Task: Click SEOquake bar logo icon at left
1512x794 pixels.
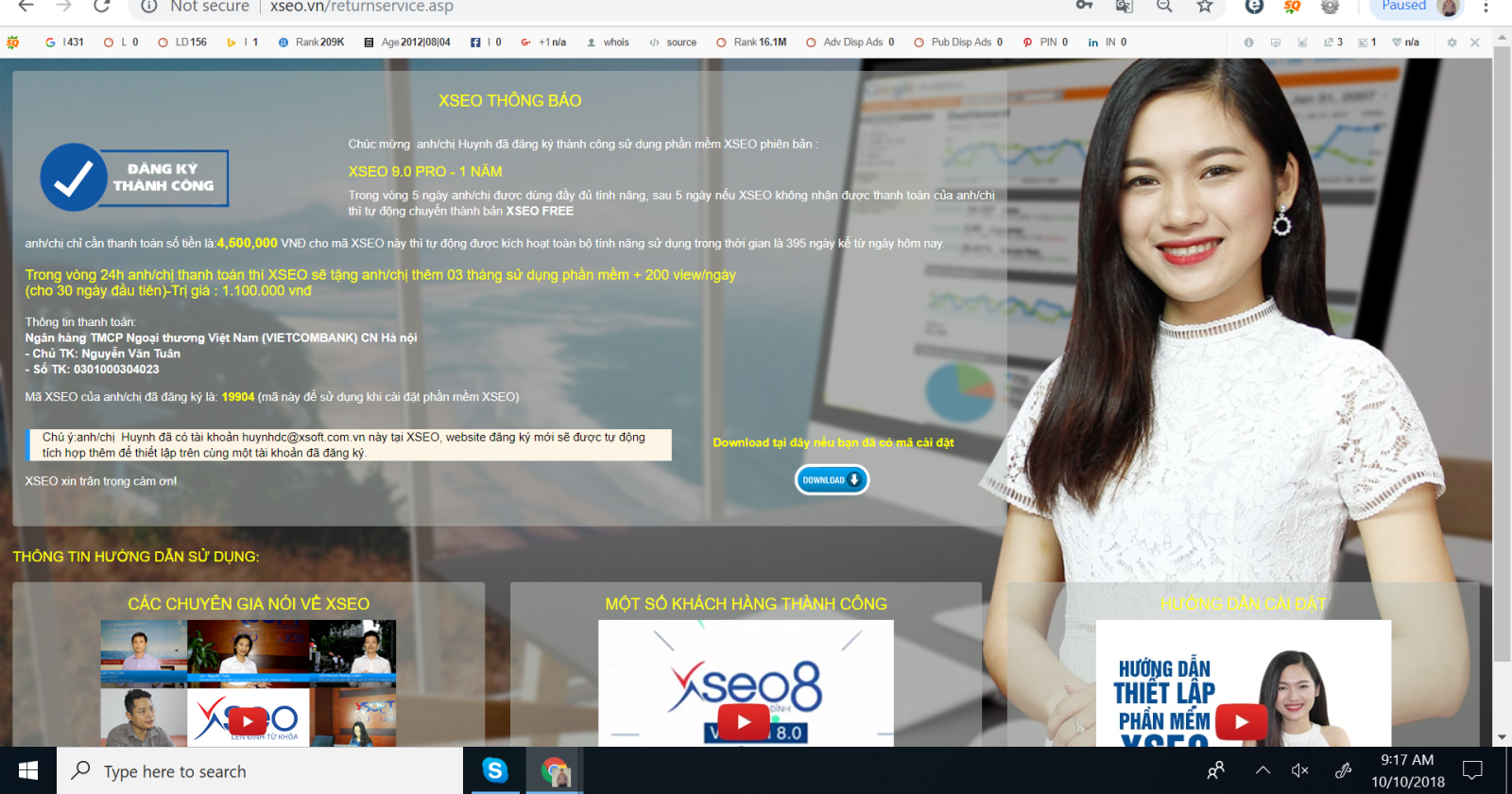Action: (x=13, y=43)
